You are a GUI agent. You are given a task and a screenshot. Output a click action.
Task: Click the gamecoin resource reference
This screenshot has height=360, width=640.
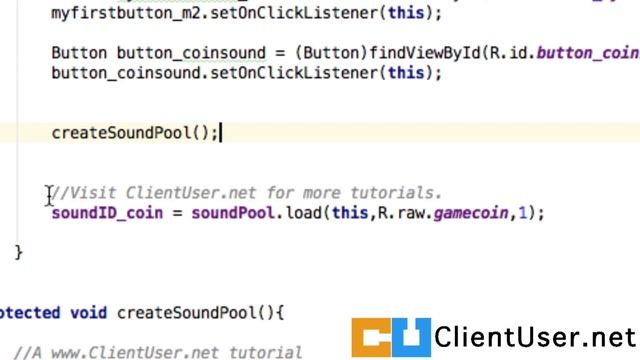coord(471,213)
